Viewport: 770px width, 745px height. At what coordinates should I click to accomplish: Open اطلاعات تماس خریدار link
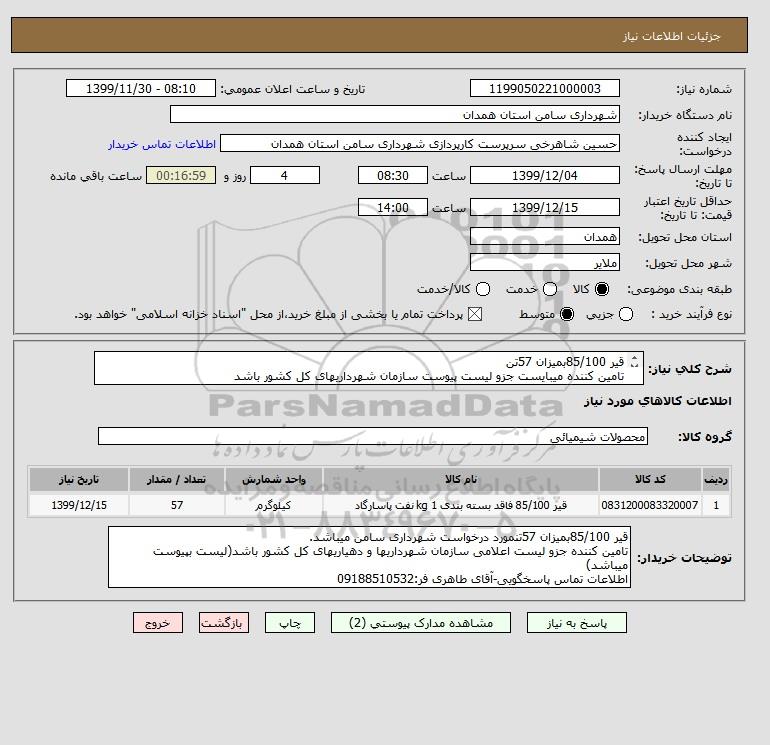pos(162,144)
